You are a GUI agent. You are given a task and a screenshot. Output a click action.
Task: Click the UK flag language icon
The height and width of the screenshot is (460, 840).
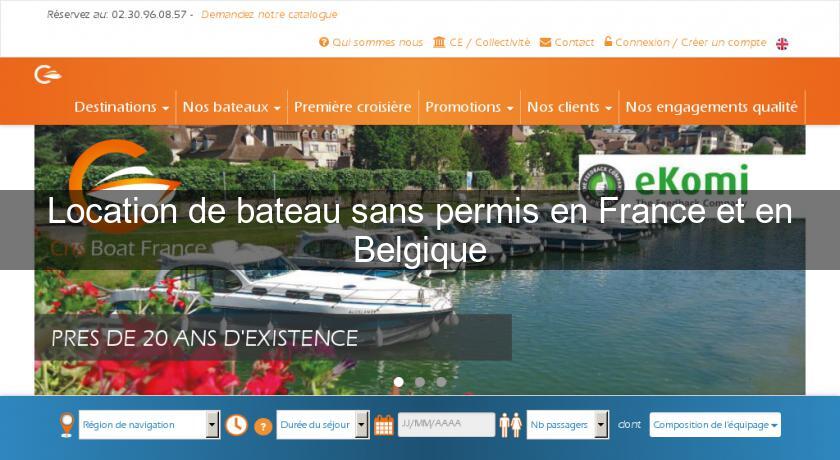pos(782,44)
